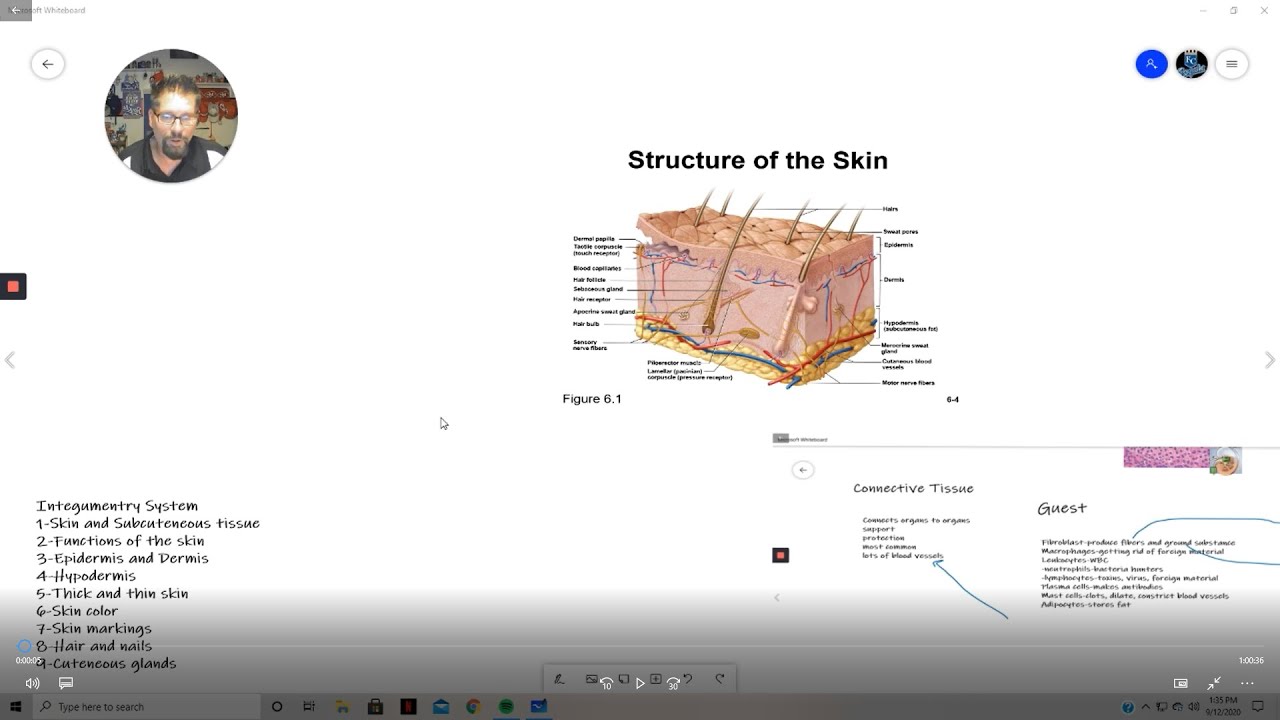Open the invite people blue button
Image resolution: width=1280 pixels, height=720 pixels.
(x=1151, y=64)
